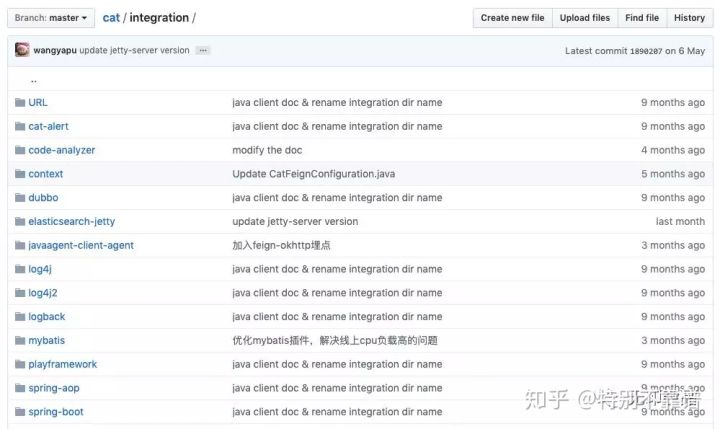The height and width of the screenshot is (429, 720).
Task: Click the Upload files button
Action: [585, 18]
